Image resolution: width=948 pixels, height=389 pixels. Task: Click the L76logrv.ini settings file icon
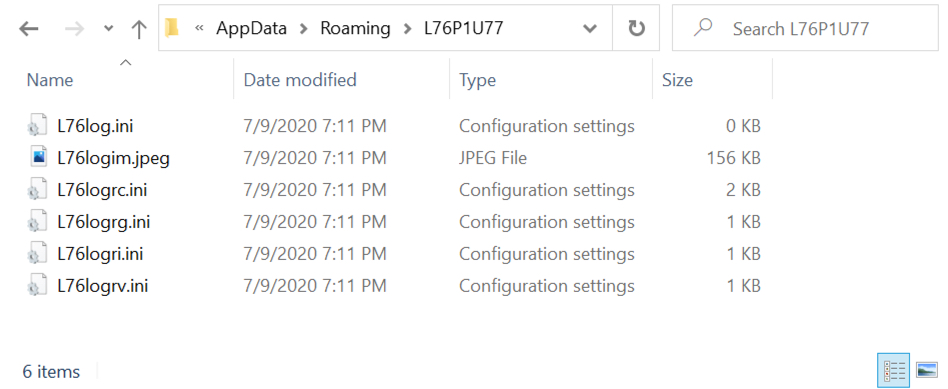(37, 286)
